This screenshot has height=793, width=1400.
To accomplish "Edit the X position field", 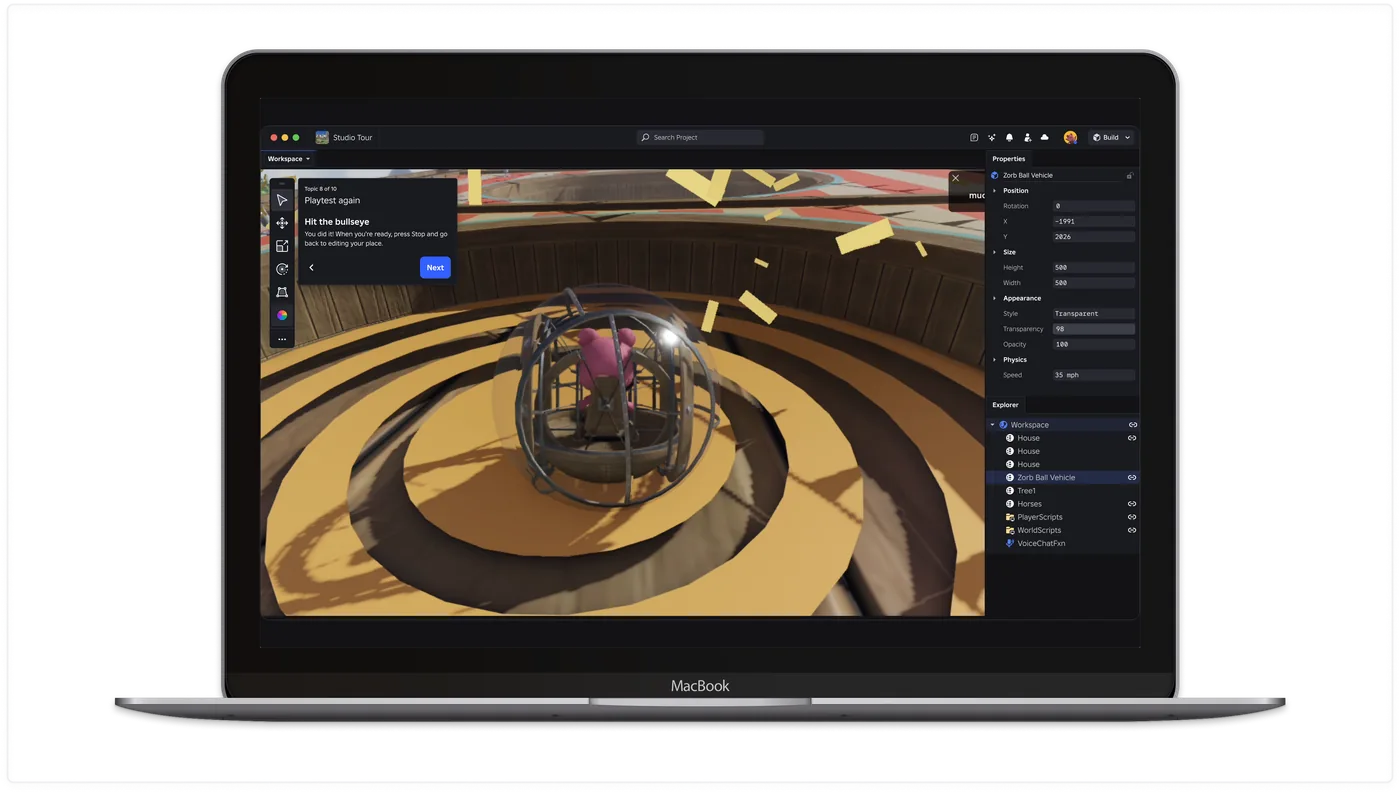I will pyautogui.click(x=1093, y=221).
